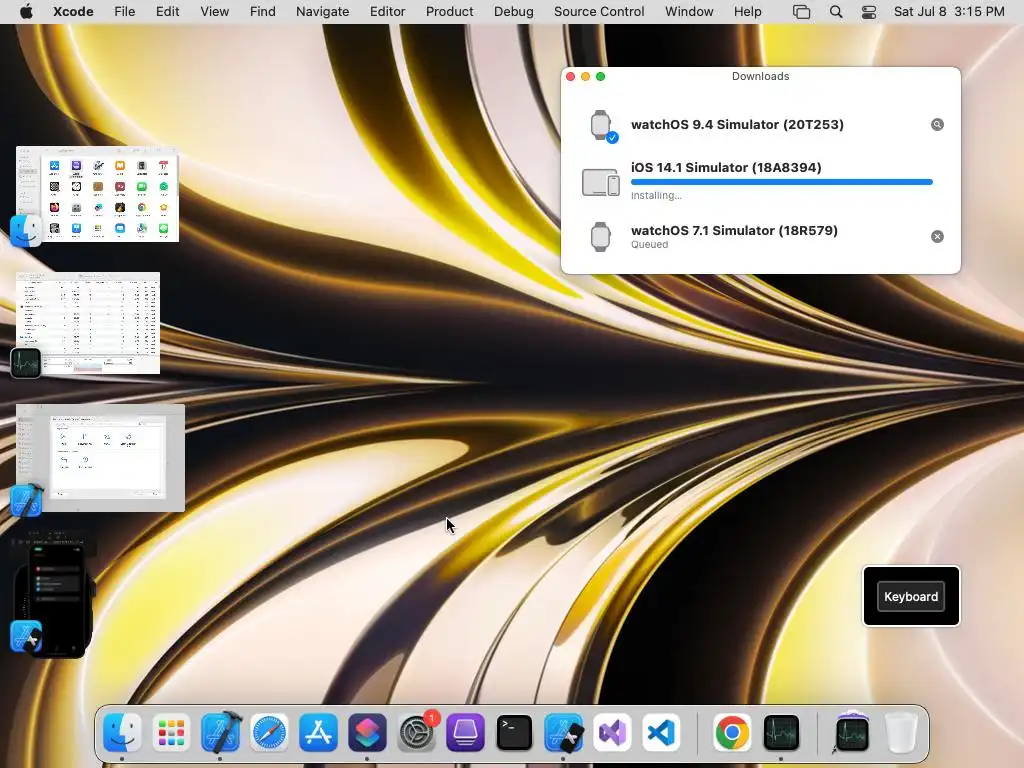Screen dimensions: 1024x768
Task: Open the Xcode application menu
Action: pyautogui.click(x=73, y=11)
